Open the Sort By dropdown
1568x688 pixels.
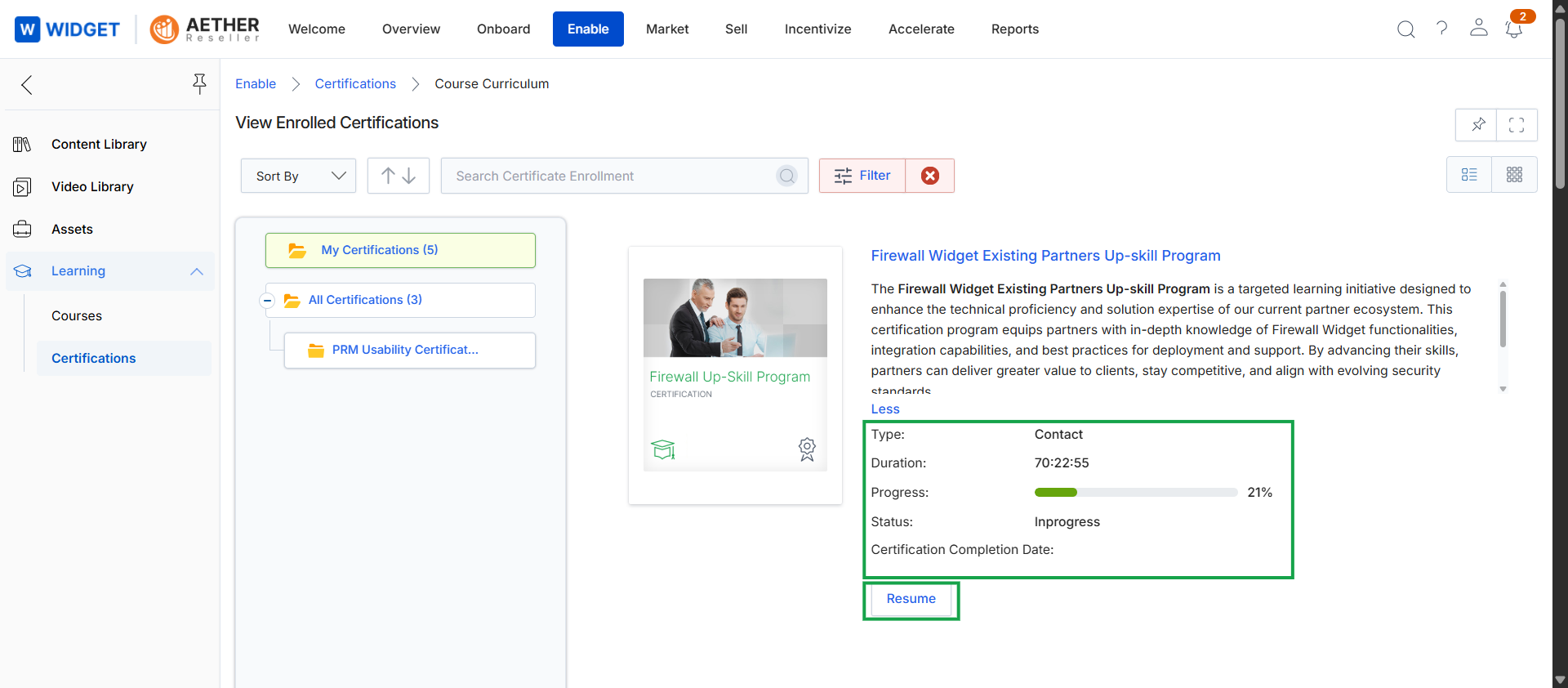(298, 176)
